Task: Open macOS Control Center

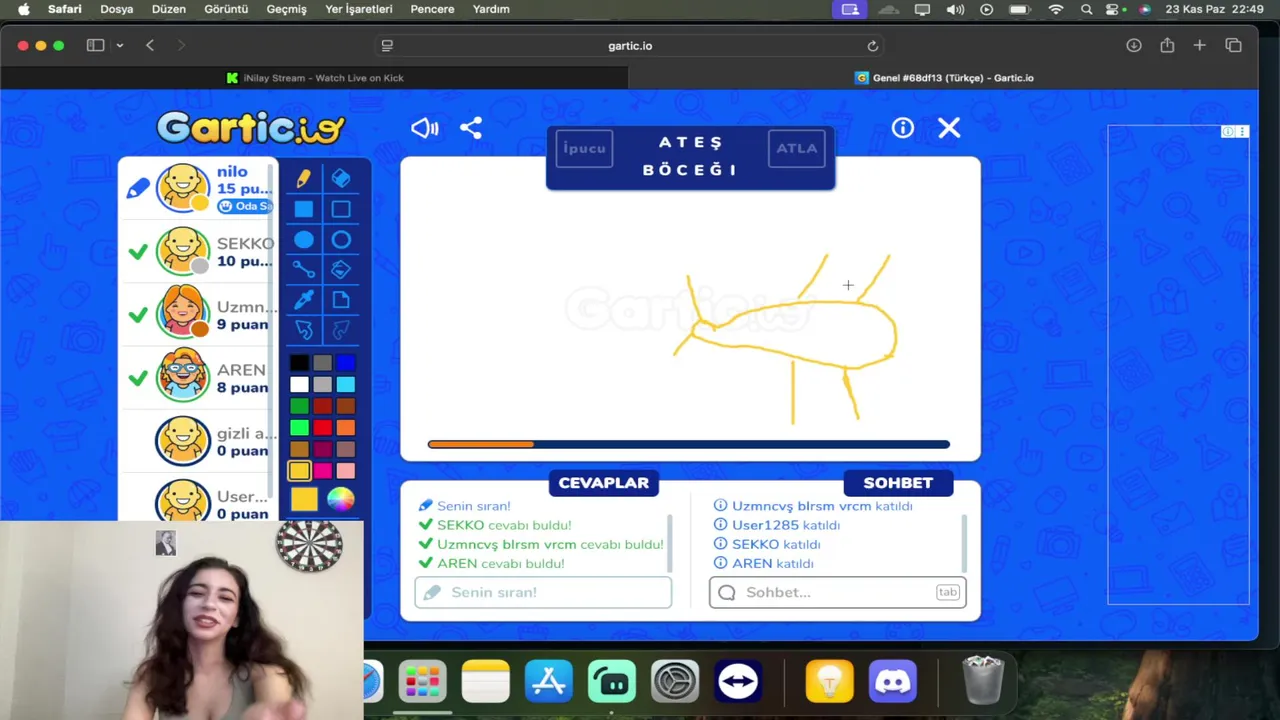Action: tap(1114, 9)
